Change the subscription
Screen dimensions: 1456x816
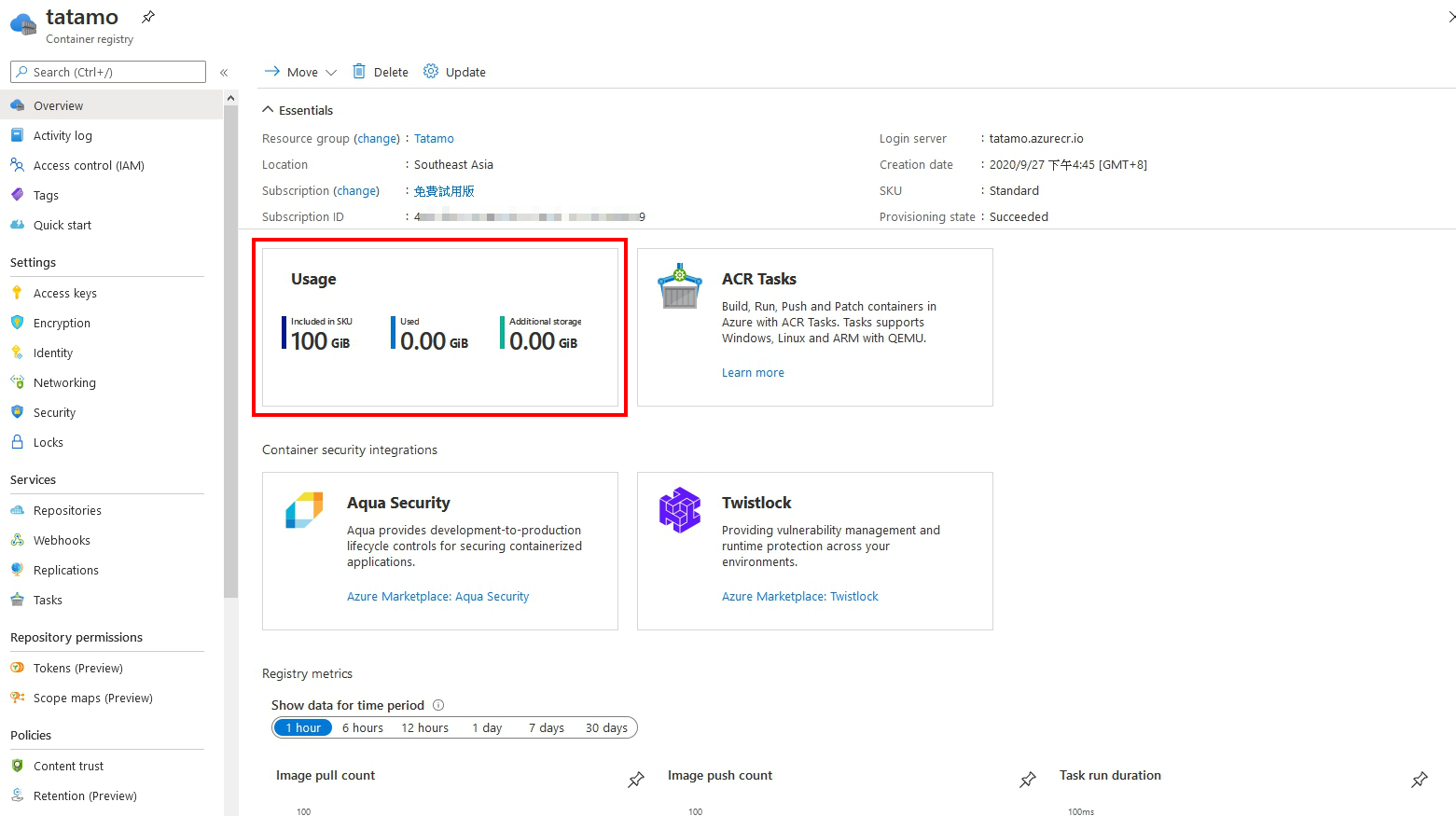[356, 190]
